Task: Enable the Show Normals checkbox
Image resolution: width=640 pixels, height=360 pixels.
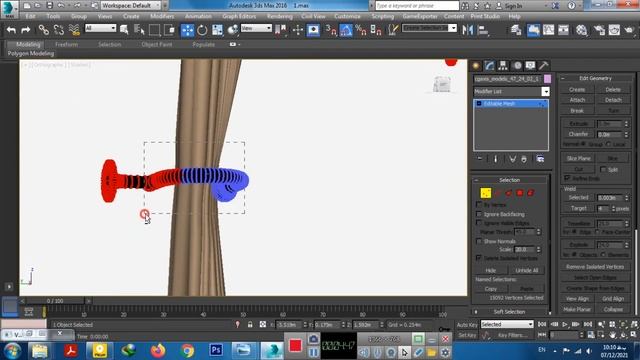Action: (x=479, y=241)
